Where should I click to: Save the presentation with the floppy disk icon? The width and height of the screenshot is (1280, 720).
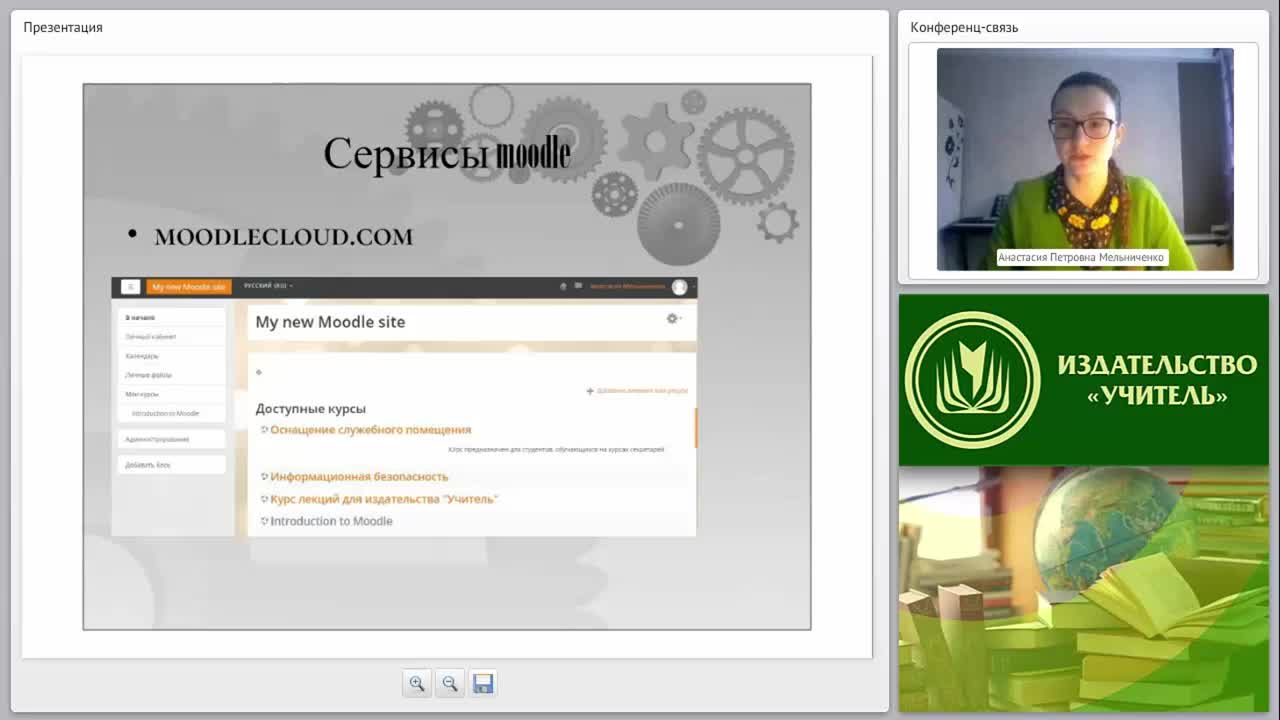coord(483,683)
